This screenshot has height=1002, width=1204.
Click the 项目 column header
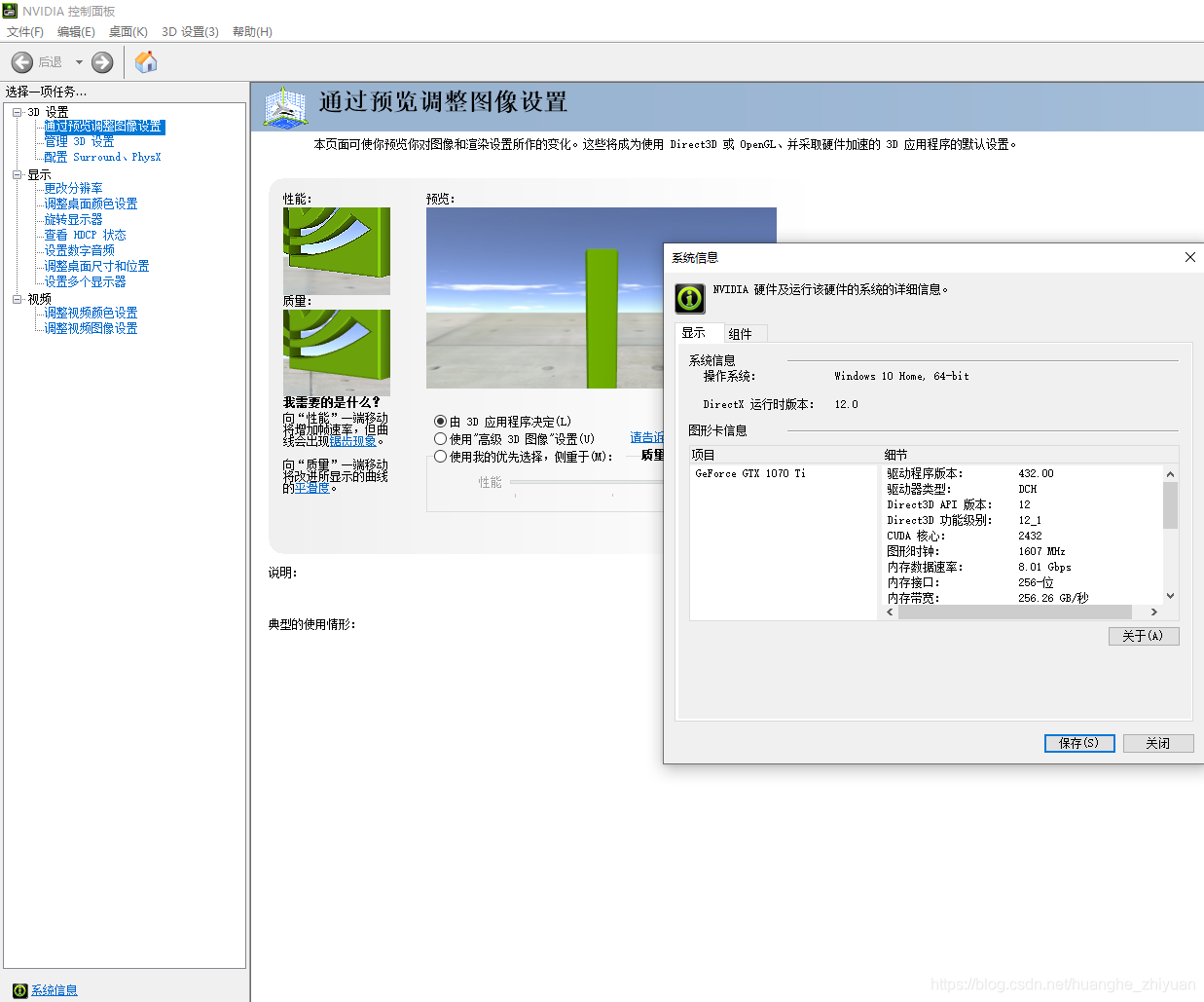(784, 455)
